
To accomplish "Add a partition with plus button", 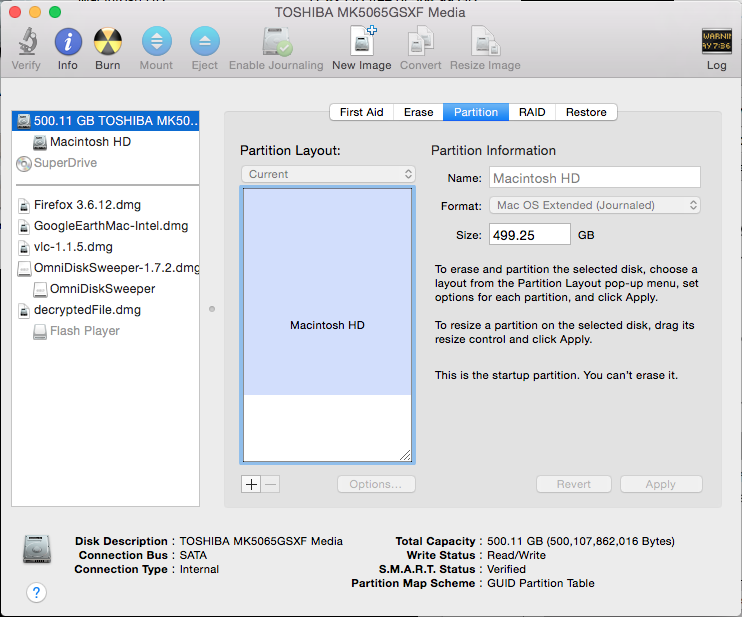I will 250,484.
